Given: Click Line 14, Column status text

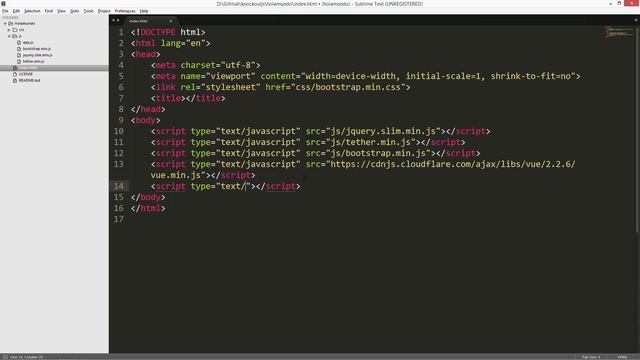Looking at the screenshot, I should (x=27, y=357).
